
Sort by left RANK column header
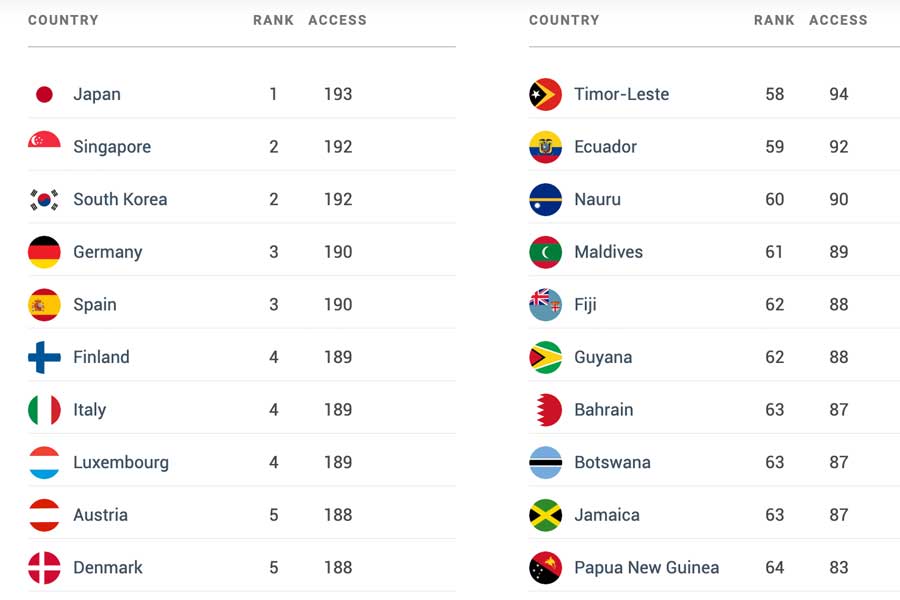[x=273, y=20]
